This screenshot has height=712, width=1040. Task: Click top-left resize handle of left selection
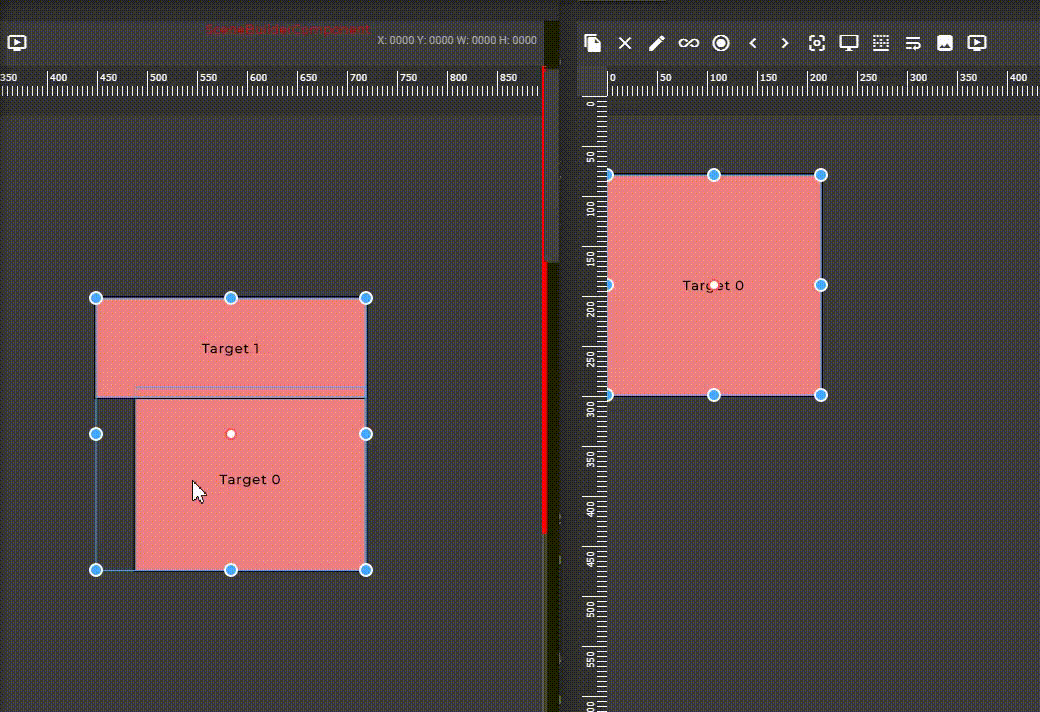tap(96, 298)
